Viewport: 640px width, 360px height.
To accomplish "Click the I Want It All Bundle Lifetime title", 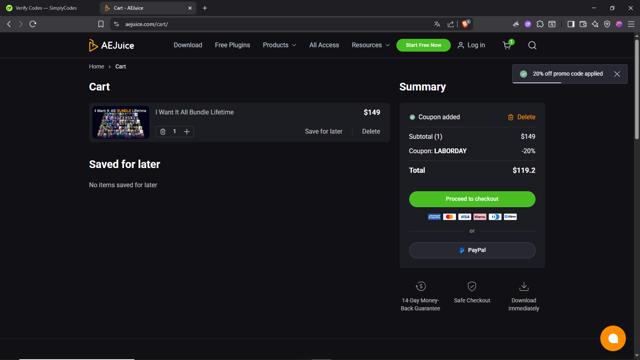I will [x=195, y=112].
